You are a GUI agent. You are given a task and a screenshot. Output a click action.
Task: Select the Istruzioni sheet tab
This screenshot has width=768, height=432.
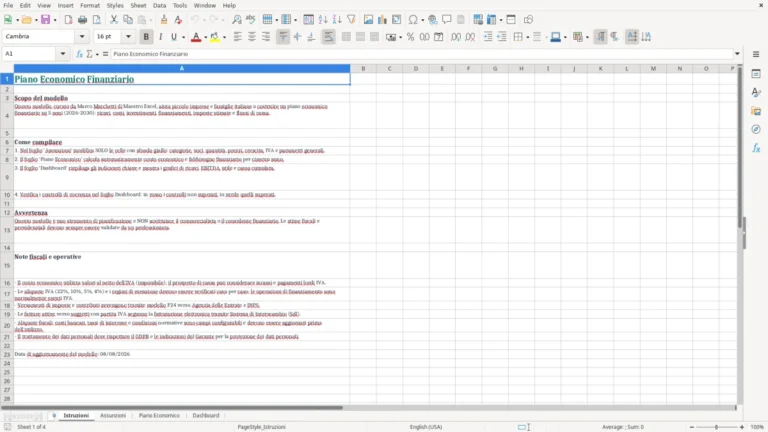coord(76,415)
